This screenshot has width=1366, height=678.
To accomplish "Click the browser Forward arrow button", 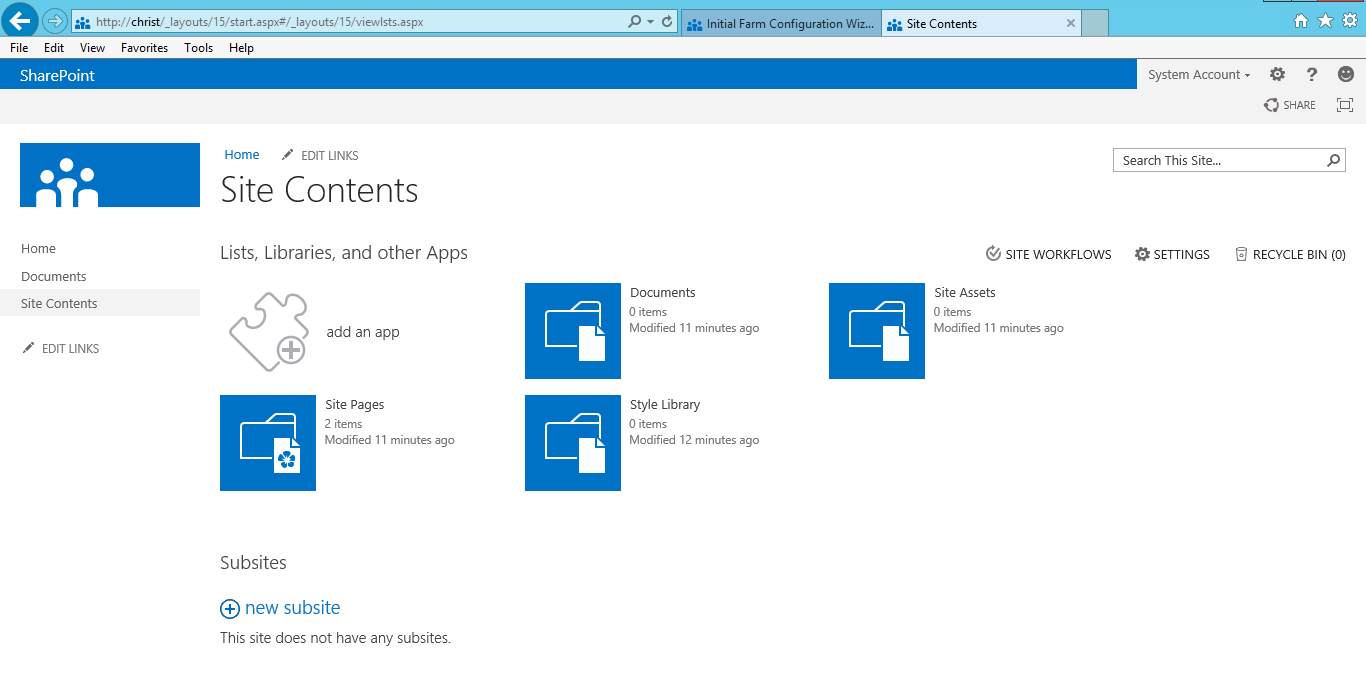I will 54,21.
